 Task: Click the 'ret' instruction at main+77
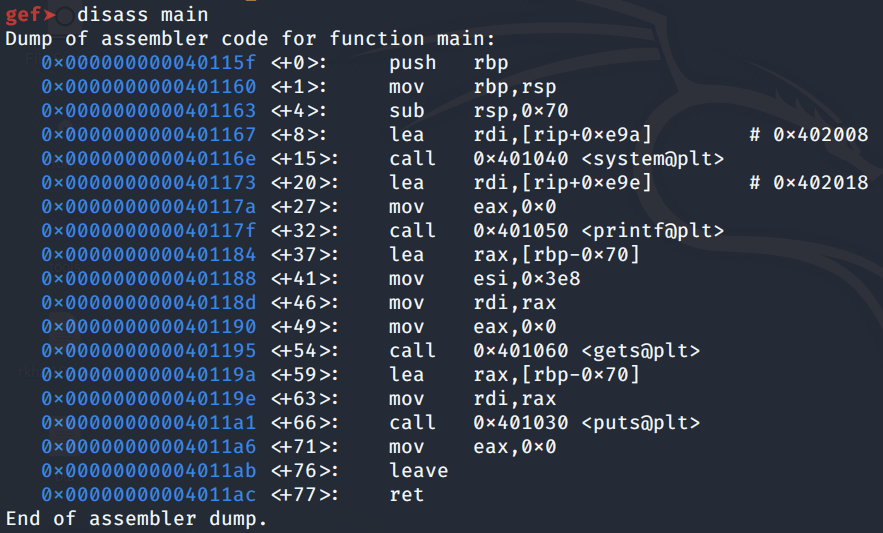pyautogui.click(x=406, y=494)
